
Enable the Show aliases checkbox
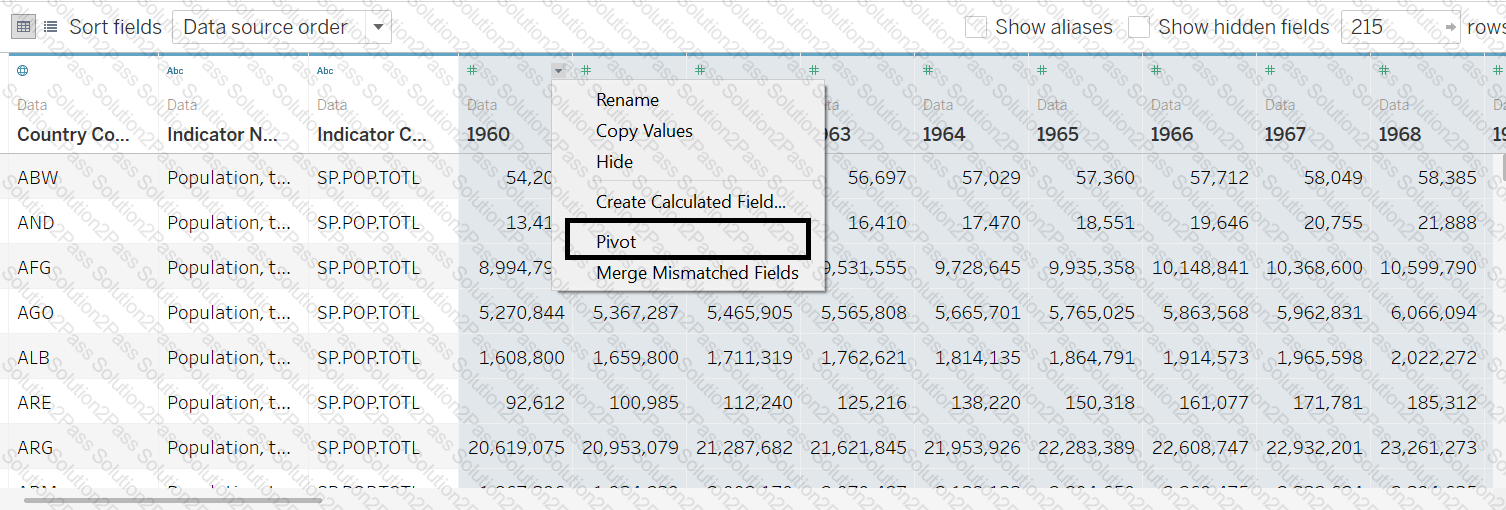pos(976,27)
